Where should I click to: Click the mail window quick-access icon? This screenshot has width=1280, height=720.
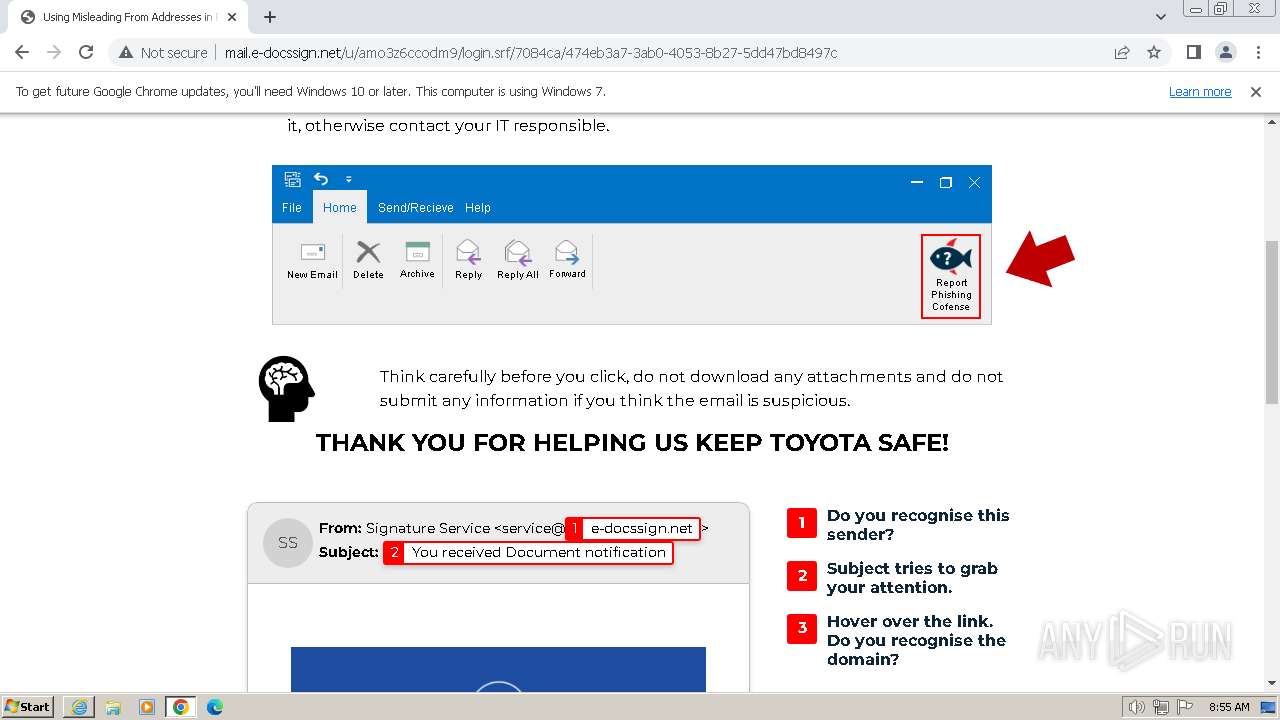tap(293, 180)
